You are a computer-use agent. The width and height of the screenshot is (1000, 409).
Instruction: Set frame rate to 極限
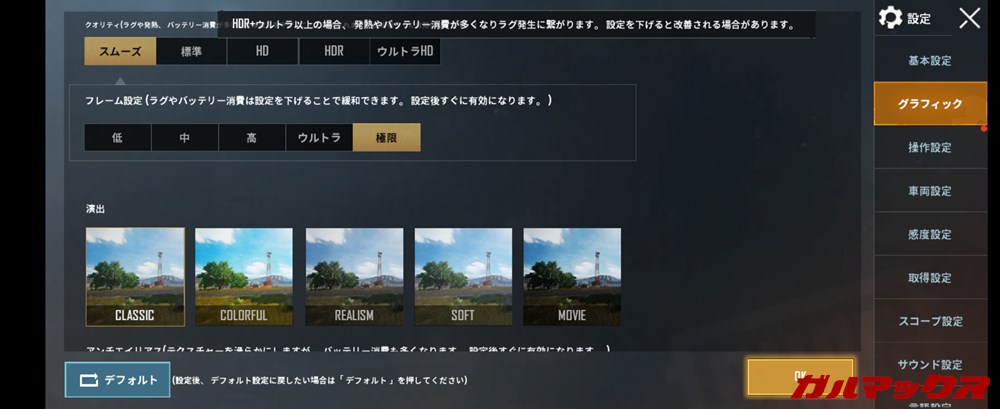(386, 137)
